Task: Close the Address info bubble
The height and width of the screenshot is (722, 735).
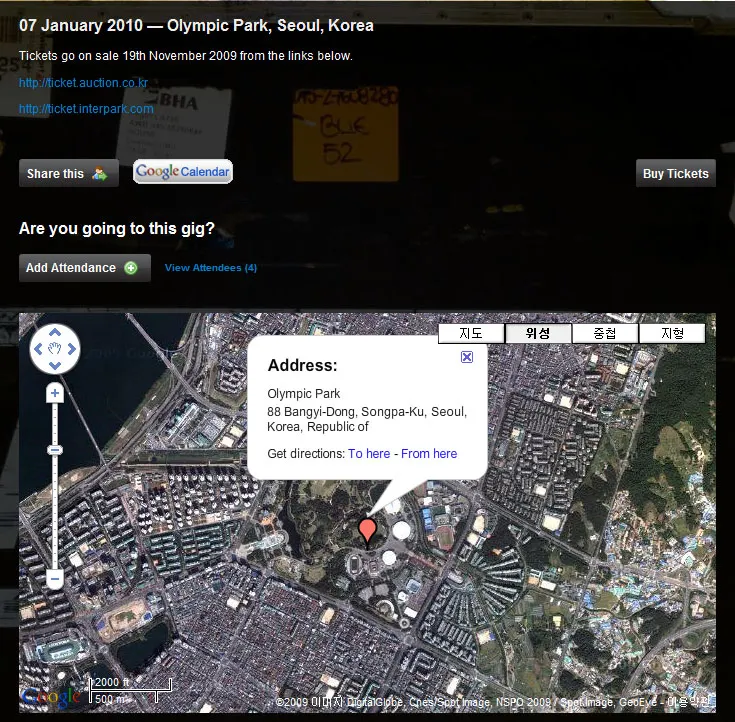Action: click(x=467, y=357)
